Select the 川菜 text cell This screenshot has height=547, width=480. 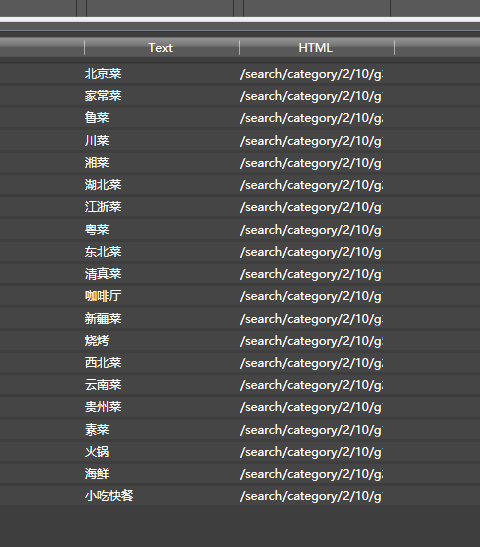(97, 141)
